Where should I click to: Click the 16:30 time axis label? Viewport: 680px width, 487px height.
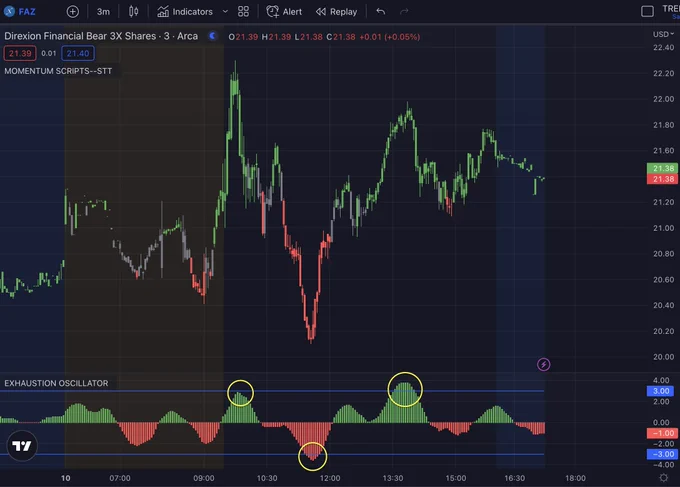tap(514, 478)
